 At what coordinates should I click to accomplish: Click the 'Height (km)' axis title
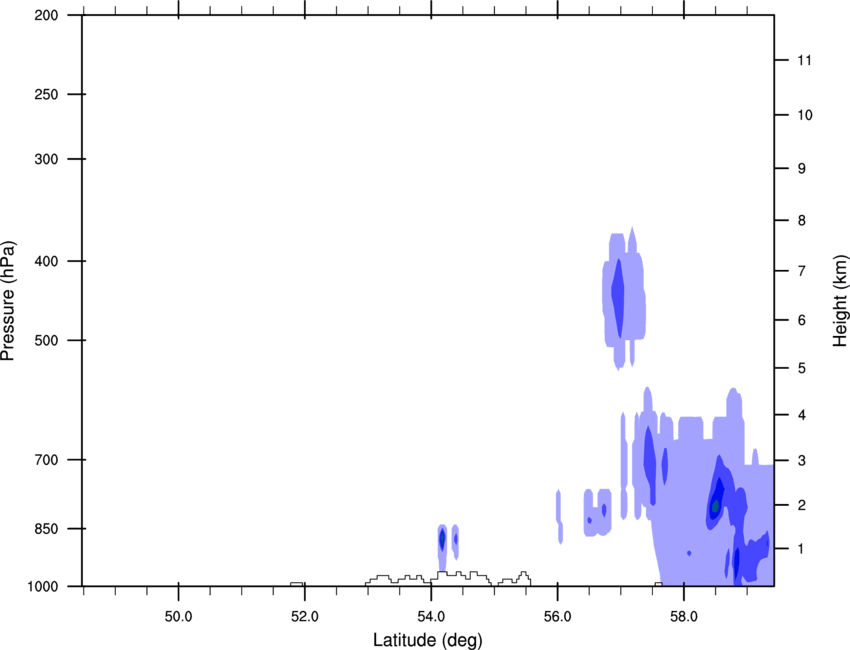coord(840,300)
